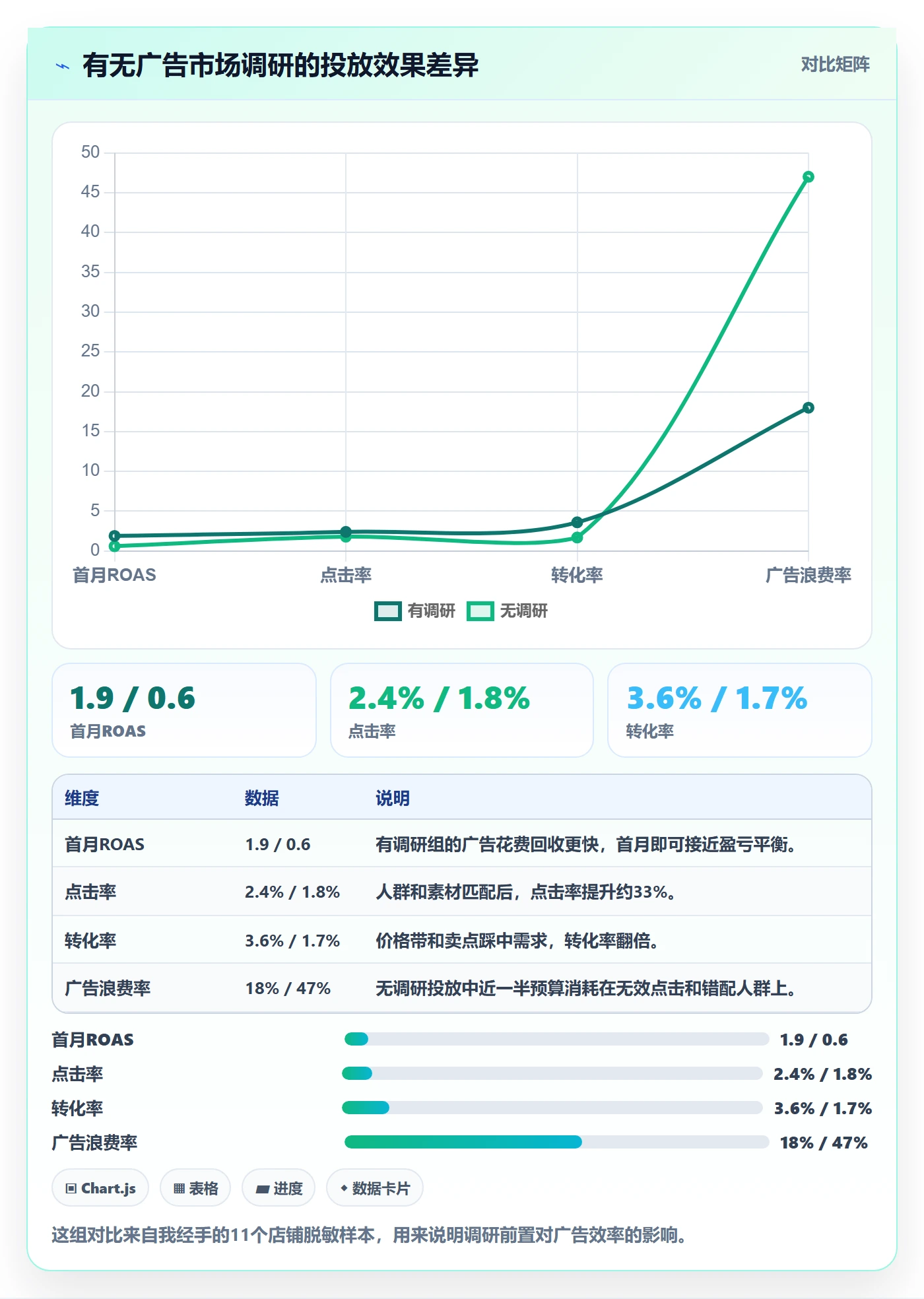Click the y-axis value 50

click(x=90, y=152)
